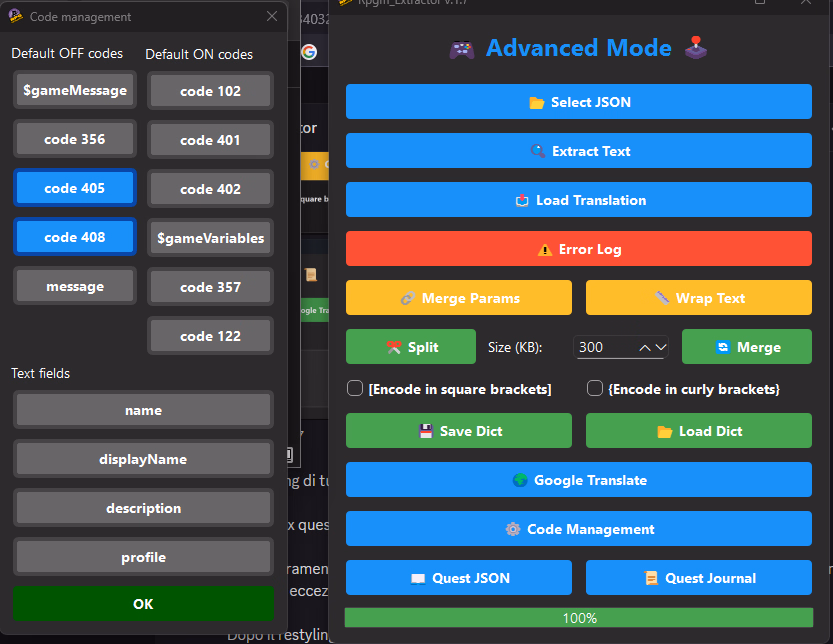The height and width of the screenshot is (644, 833).
Task: Toggle off the code 408 button
Action: click(x=75, y=237)
